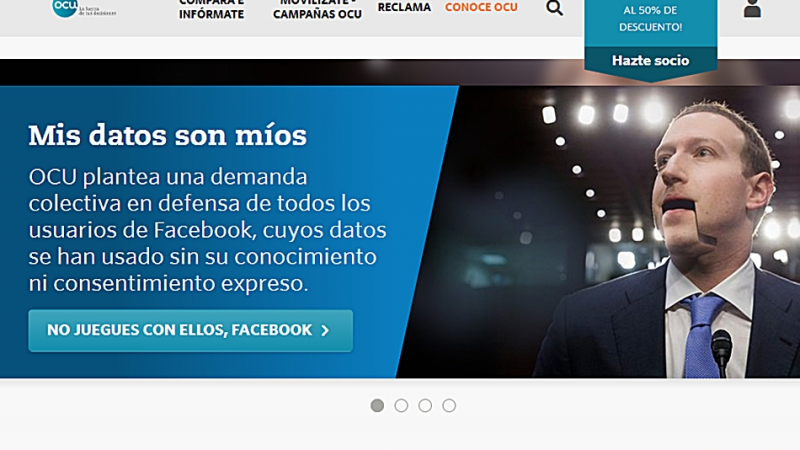Click the OCU tagline beside the logo
The image size is (800, 450).
coord(97,11)
